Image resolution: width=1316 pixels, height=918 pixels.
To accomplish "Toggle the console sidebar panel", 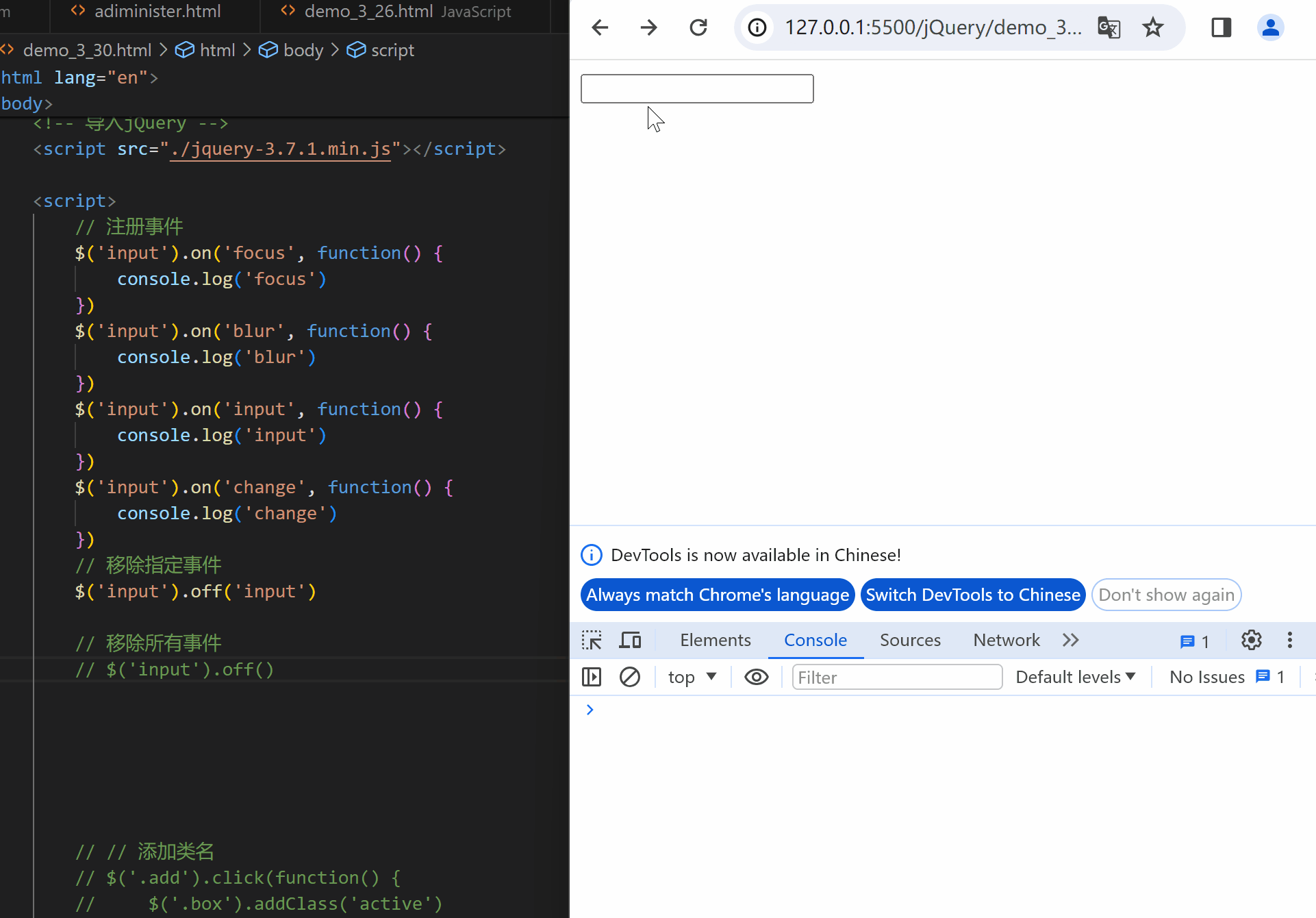I will point(592,677).
